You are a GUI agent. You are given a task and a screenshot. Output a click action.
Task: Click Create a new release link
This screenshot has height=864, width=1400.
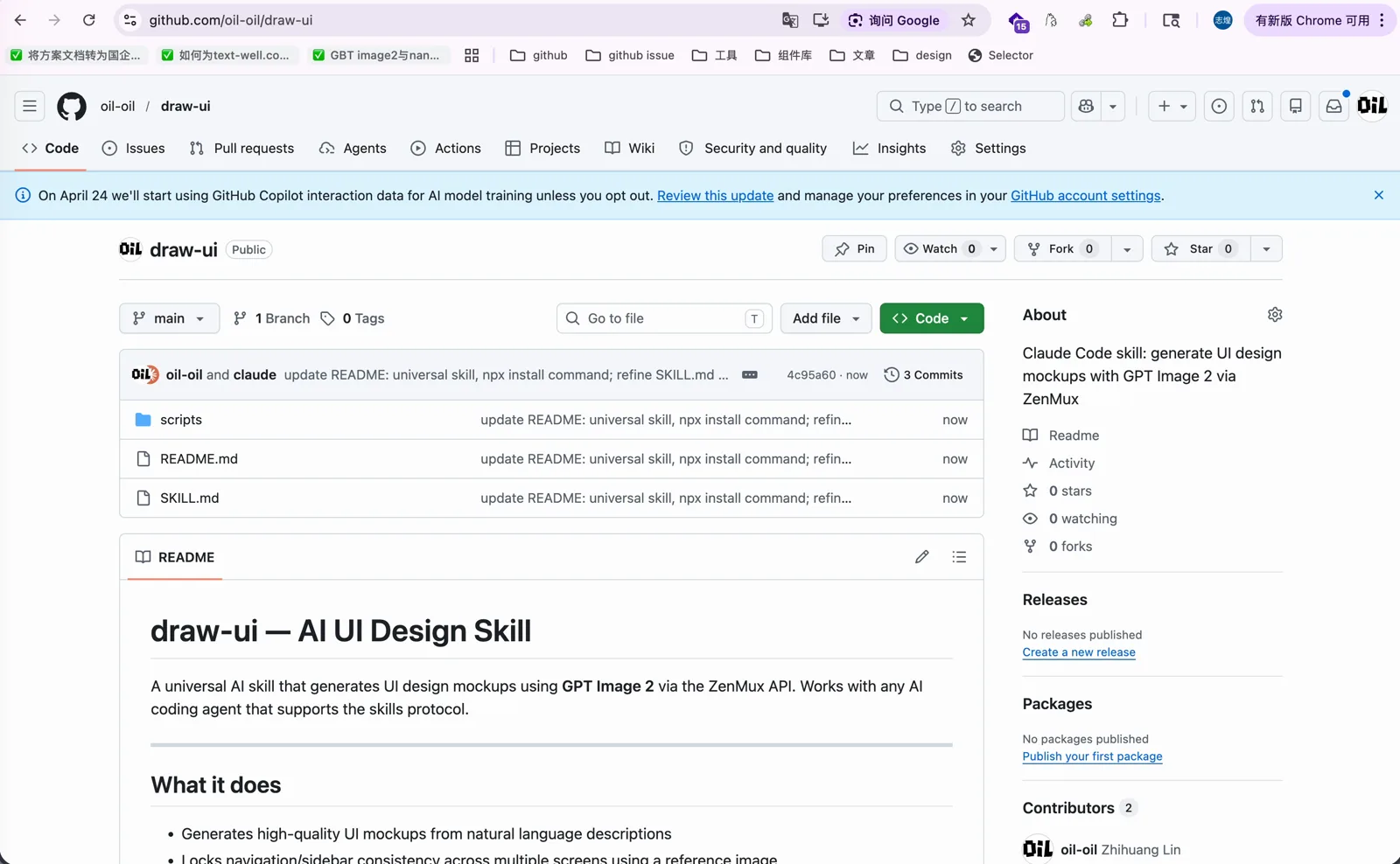[1079, 652]
